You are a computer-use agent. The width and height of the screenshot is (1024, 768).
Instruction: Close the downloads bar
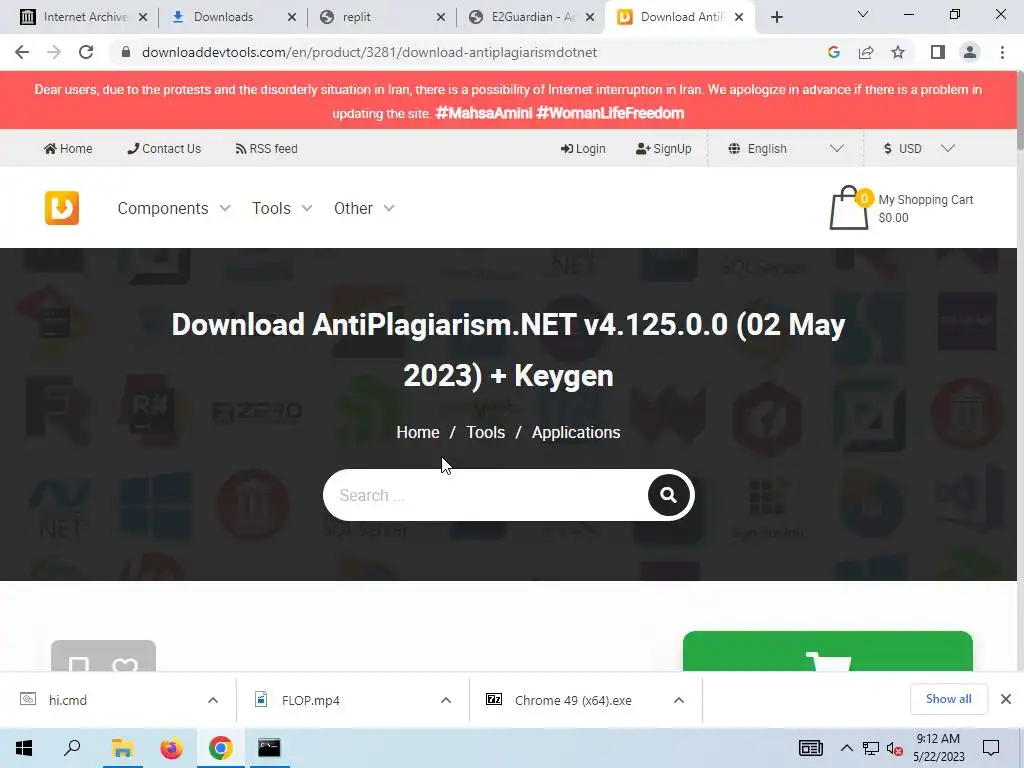1006,699
